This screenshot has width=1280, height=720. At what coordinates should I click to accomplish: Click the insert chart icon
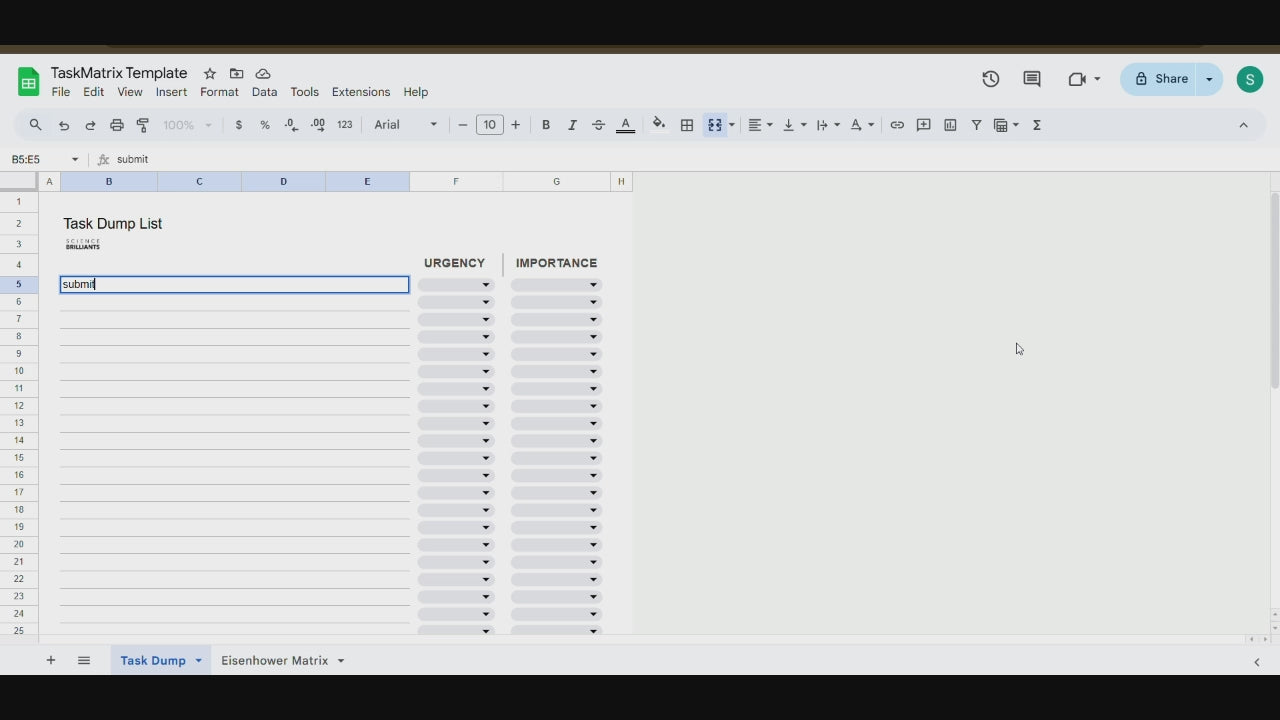pos(950,125)
